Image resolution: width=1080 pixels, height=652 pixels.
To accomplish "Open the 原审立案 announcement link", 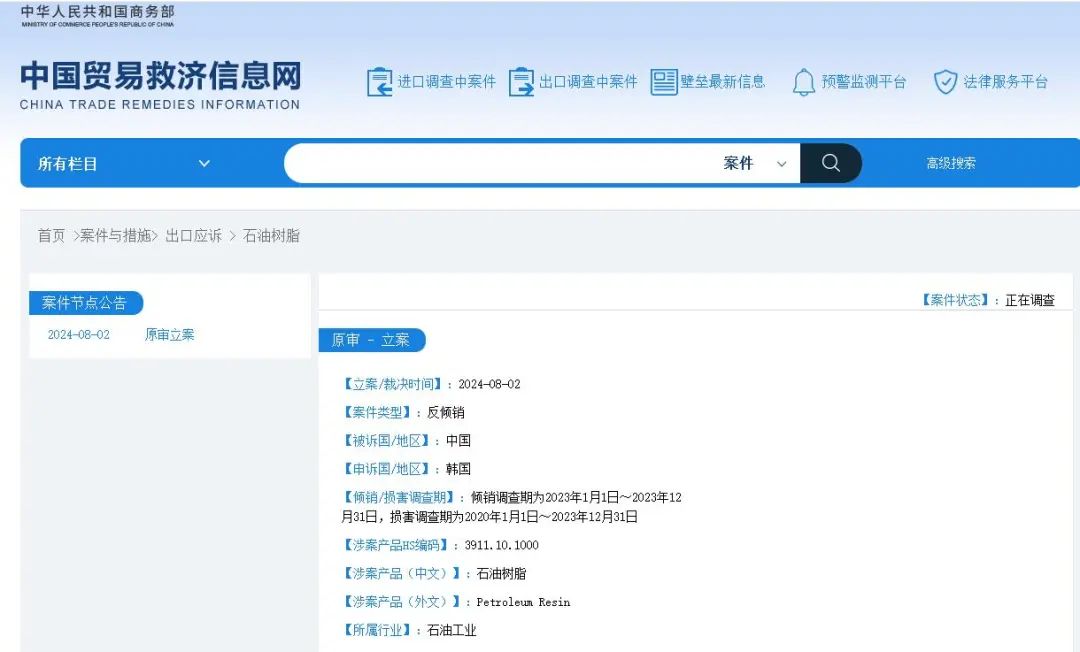I will tap(169, 335).
